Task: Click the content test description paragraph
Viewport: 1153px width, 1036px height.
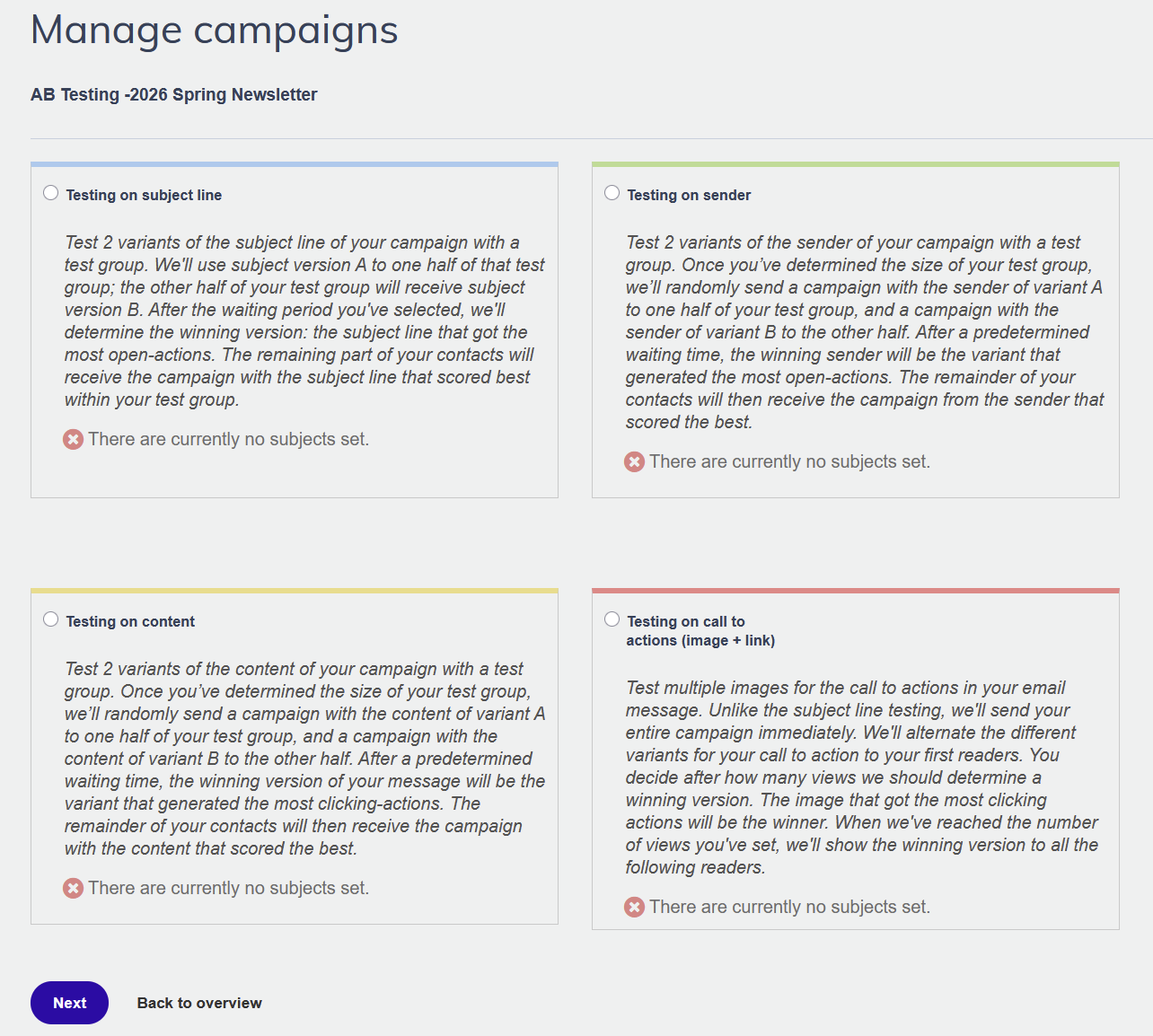Action: click(304, 759)
